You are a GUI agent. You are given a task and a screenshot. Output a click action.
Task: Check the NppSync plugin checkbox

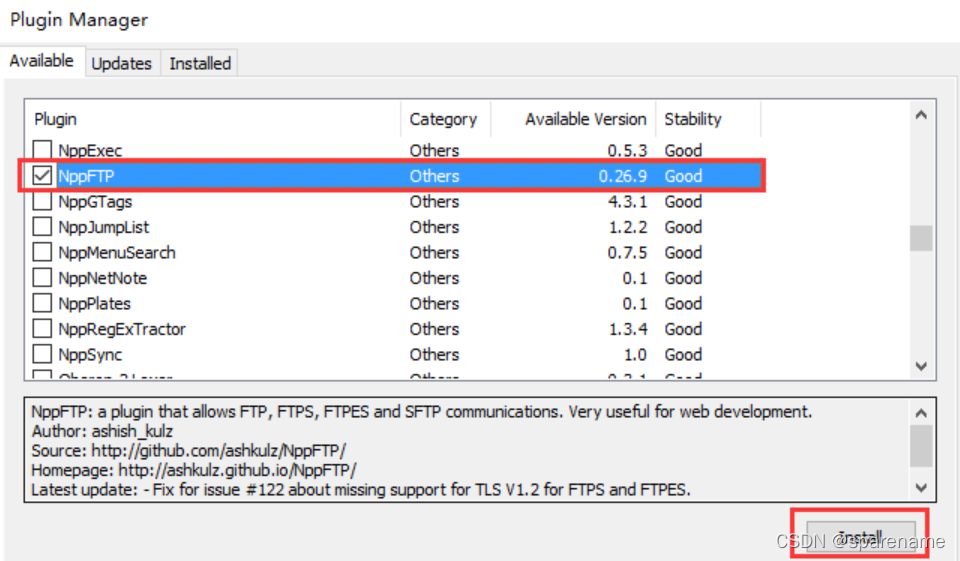pyautogui.click(x=42, y=354)
